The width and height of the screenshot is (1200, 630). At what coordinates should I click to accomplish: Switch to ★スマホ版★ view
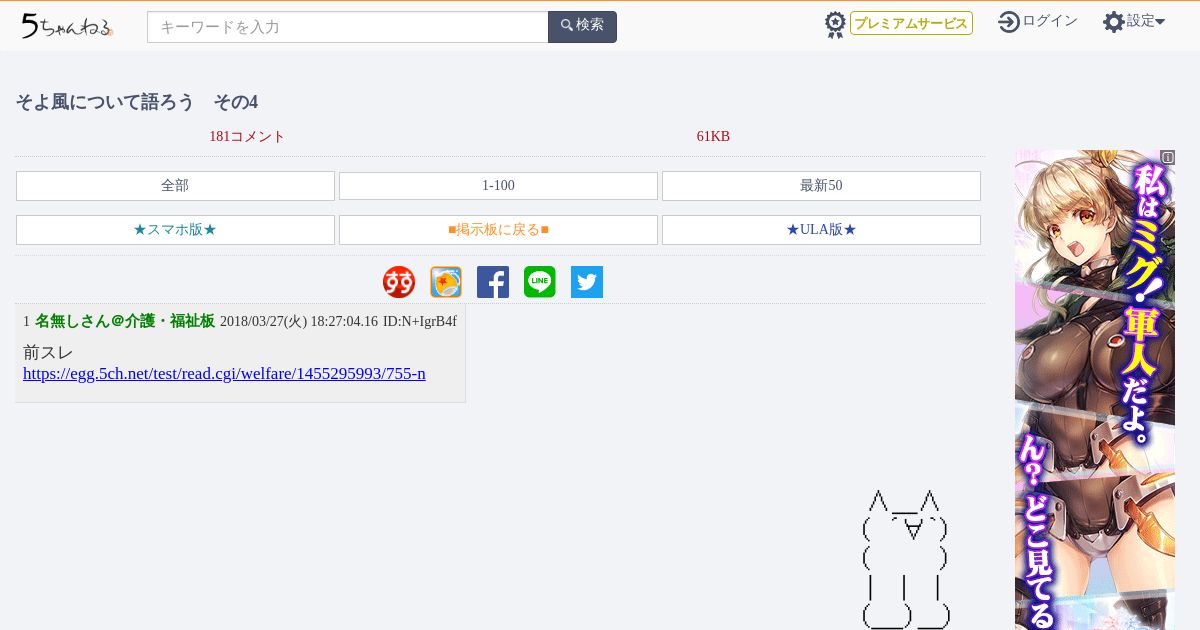click(x=175, y=230)
